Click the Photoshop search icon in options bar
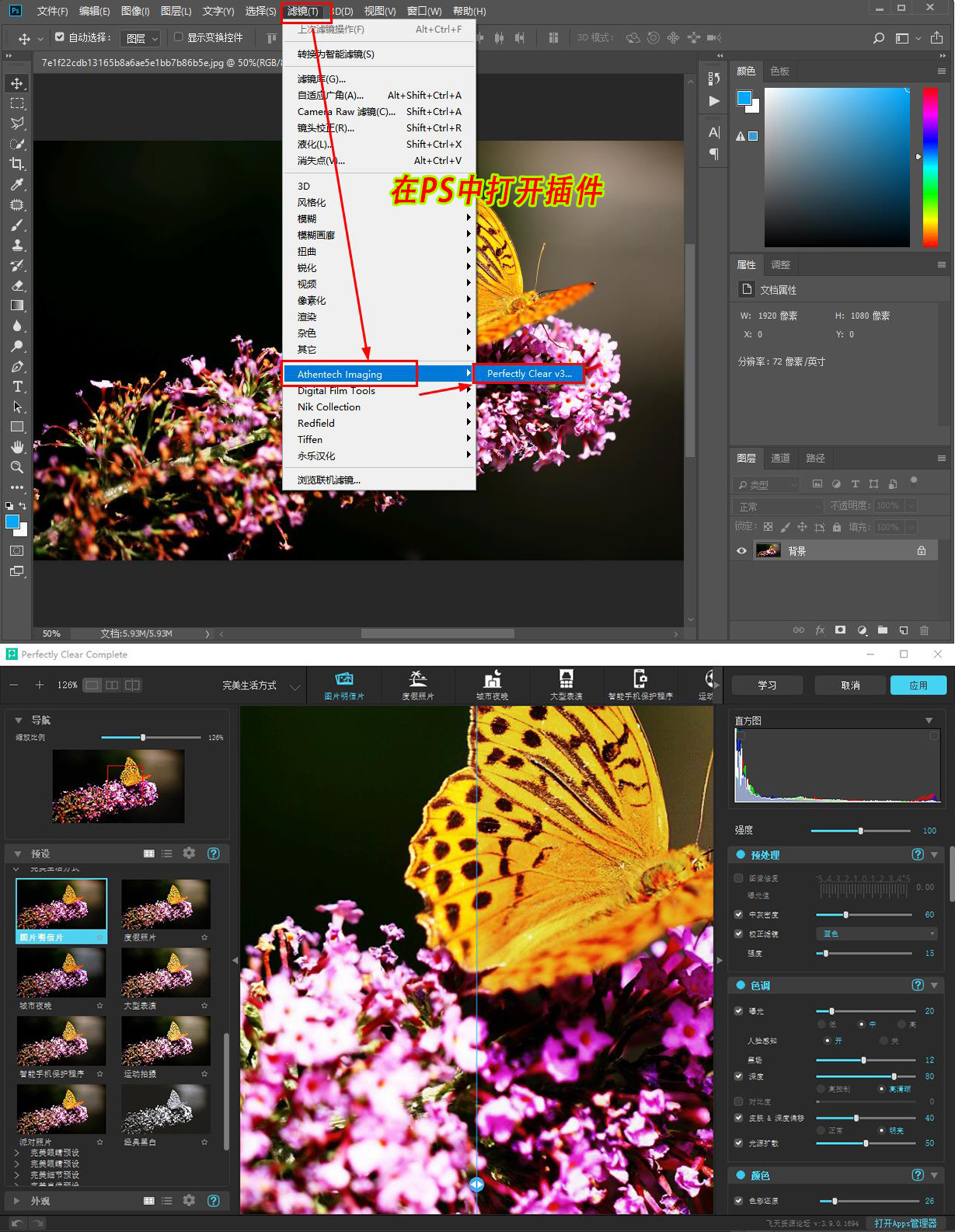 coord(879,37)
